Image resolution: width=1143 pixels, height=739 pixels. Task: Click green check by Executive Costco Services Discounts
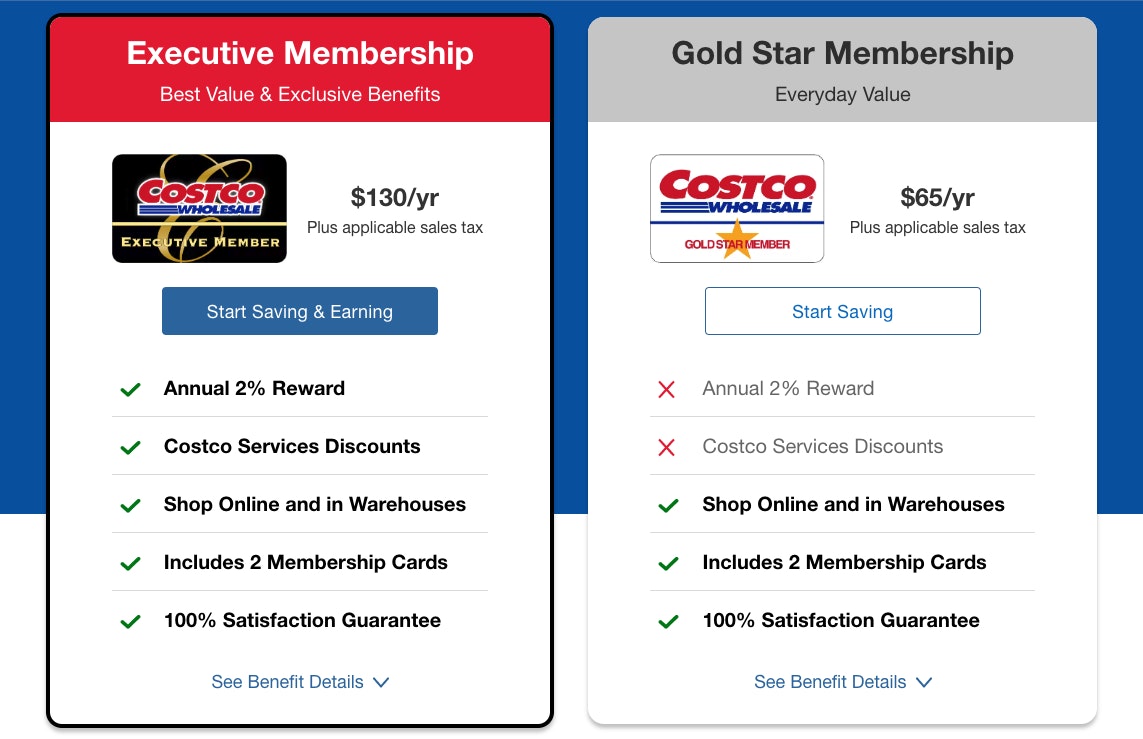130,447
